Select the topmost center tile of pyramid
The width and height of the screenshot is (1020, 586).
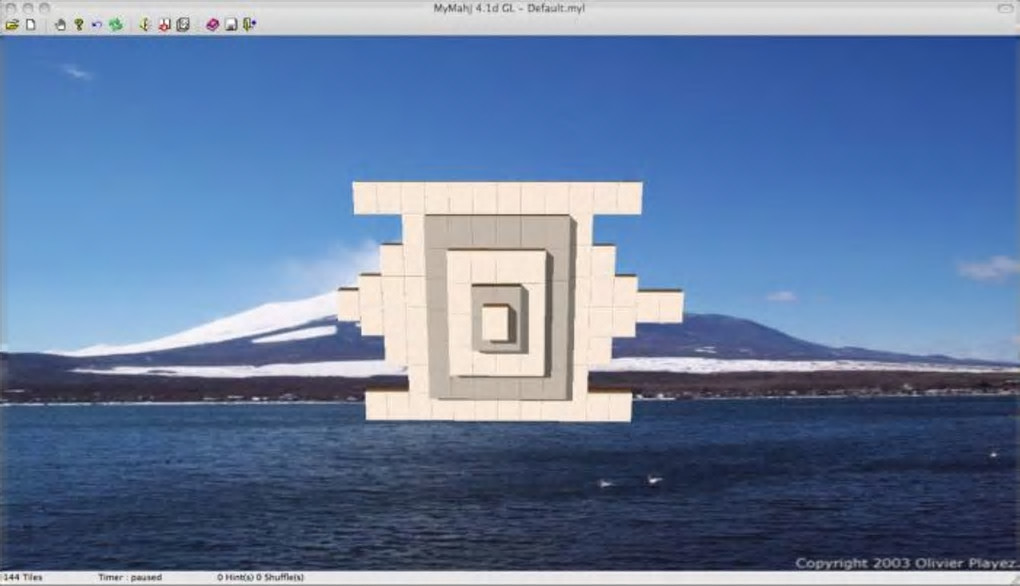coord(496,323)
